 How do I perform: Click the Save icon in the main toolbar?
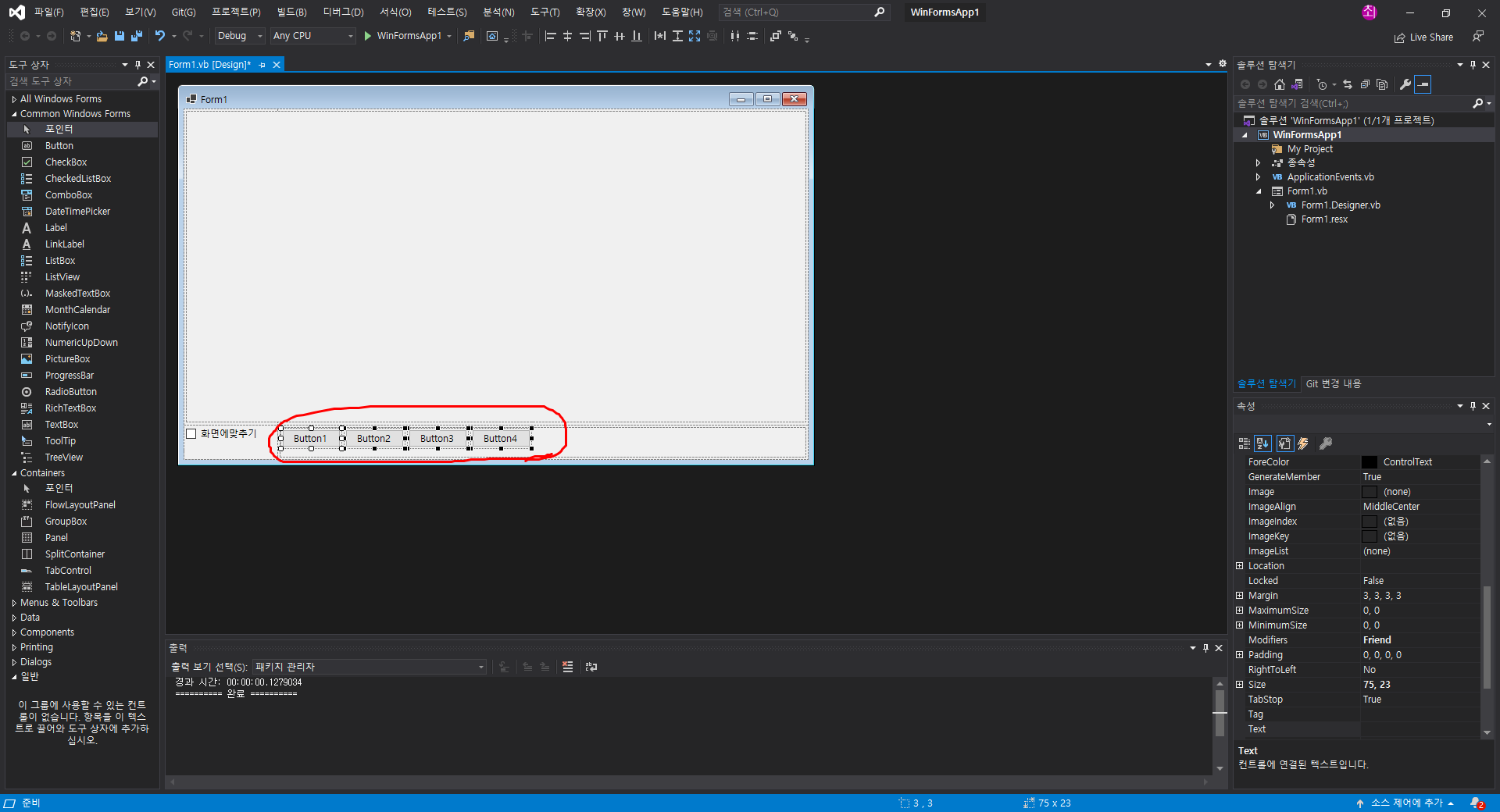point(120,36)
